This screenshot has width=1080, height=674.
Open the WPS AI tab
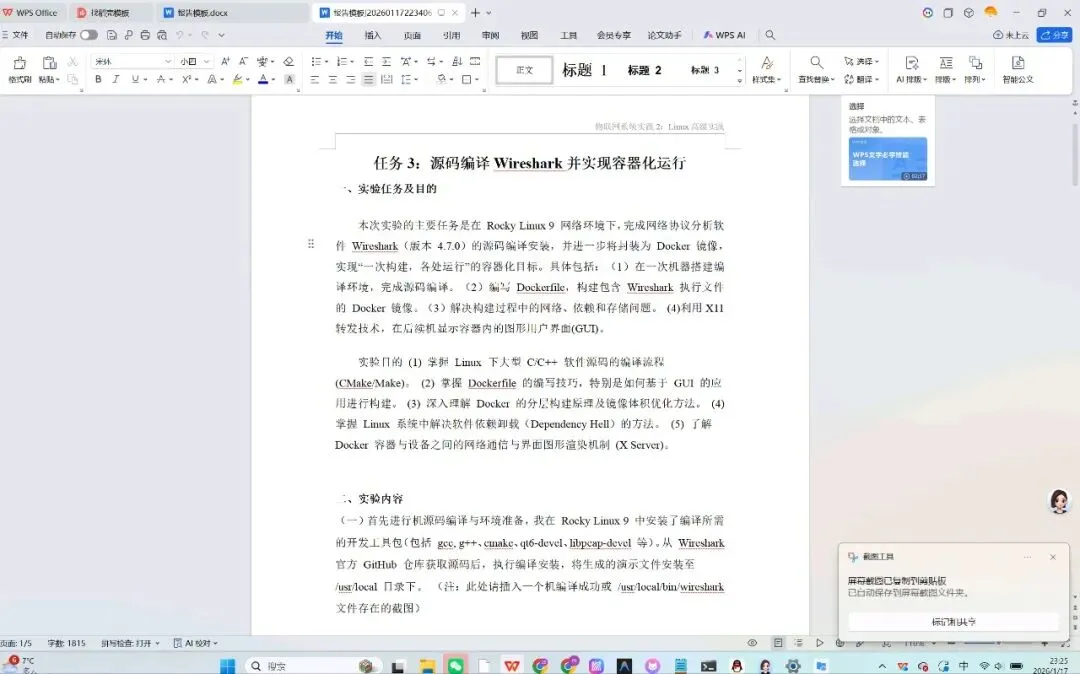click(x=724, y=35)
